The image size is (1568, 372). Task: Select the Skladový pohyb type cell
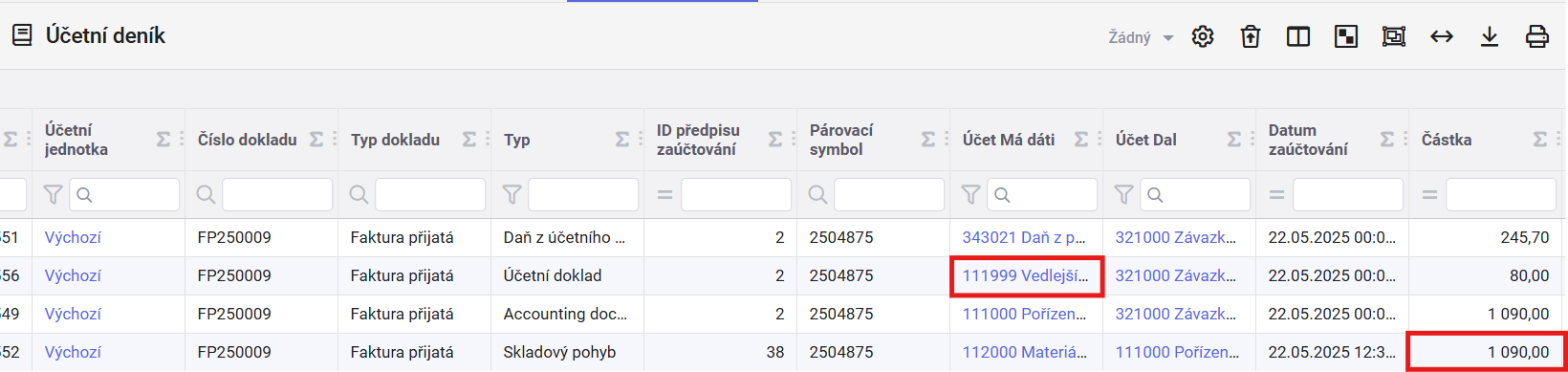(568, 352)
